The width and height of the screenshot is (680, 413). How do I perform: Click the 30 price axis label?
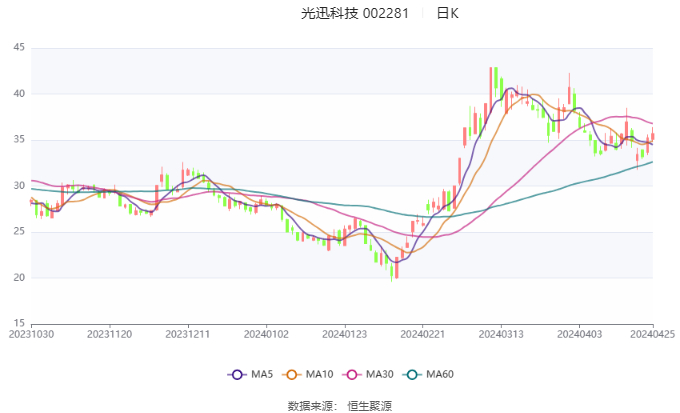click(x=19, y=186)
